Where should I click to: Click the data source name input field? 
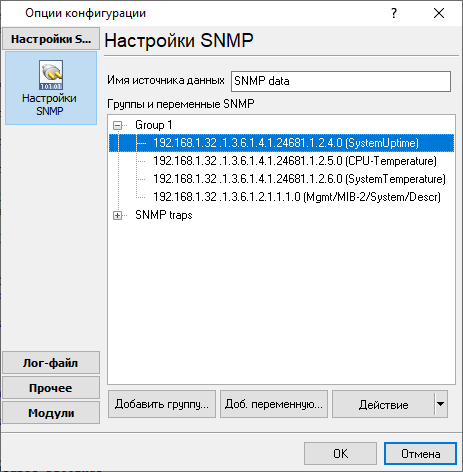coord(341,81)
